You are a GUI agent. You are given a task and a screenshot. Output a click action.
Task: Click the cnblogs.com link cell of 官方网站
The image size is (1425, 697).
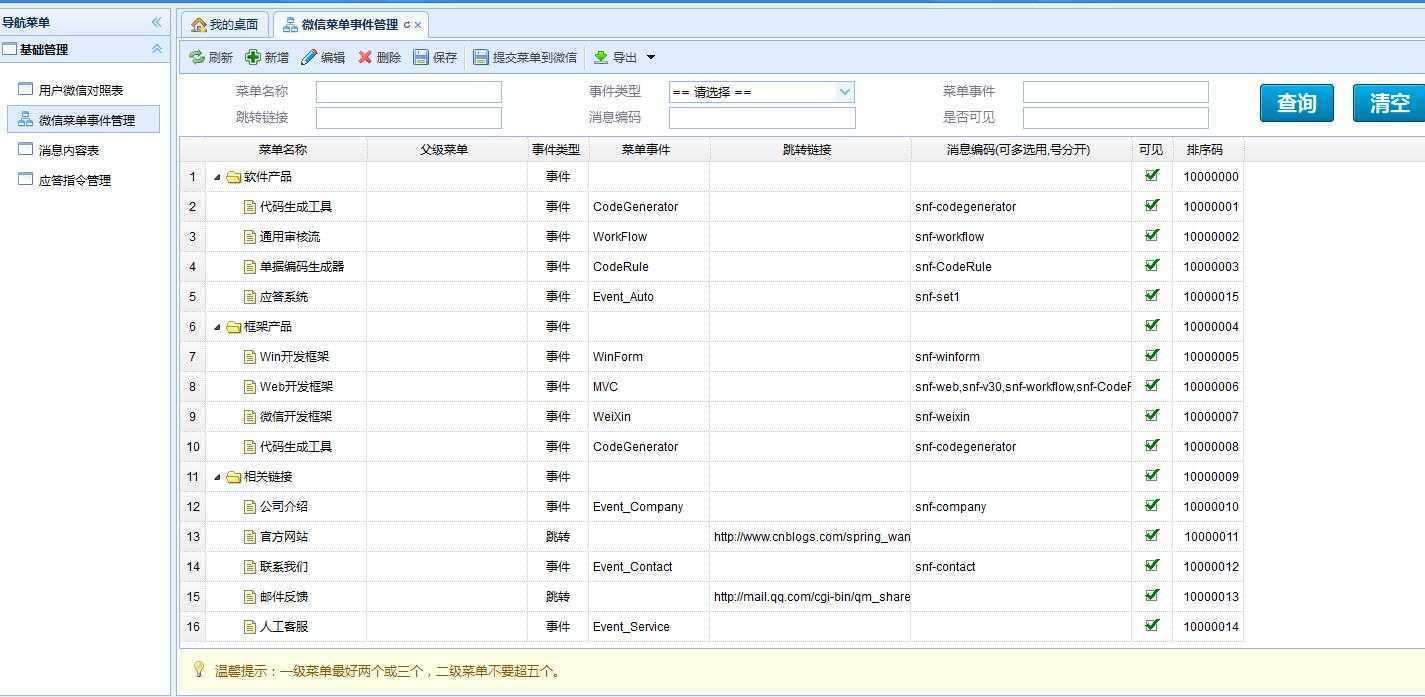811,537
